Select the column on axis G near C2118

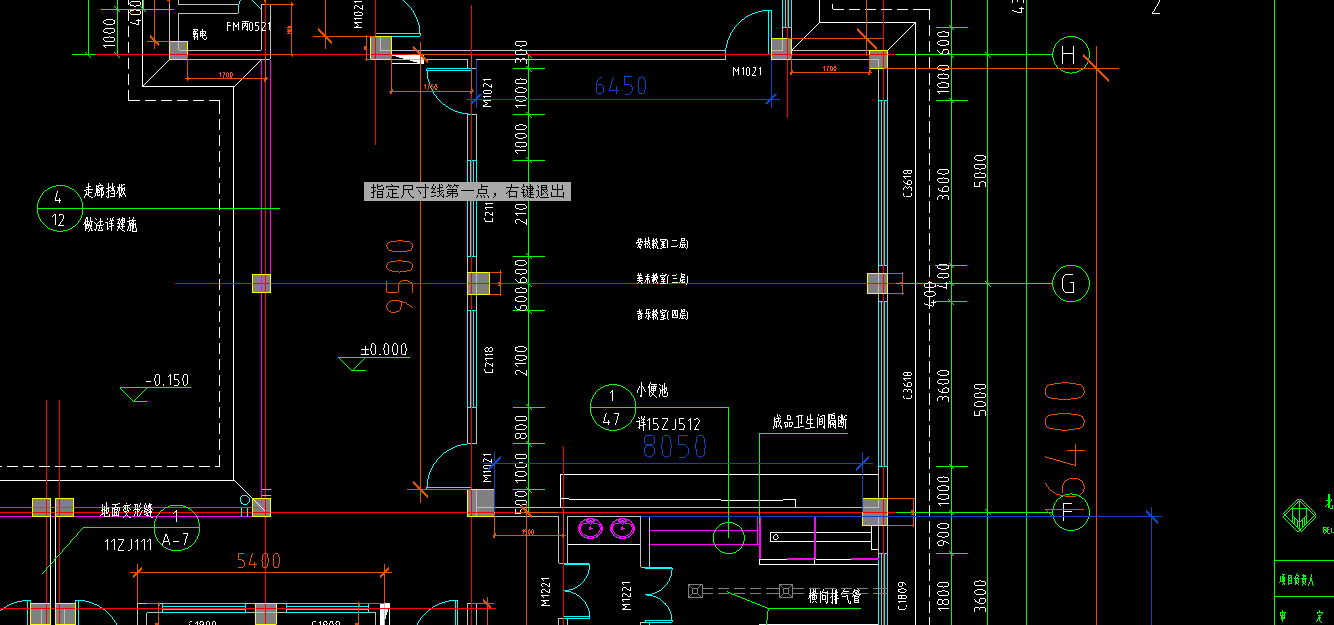click(479, 283)
